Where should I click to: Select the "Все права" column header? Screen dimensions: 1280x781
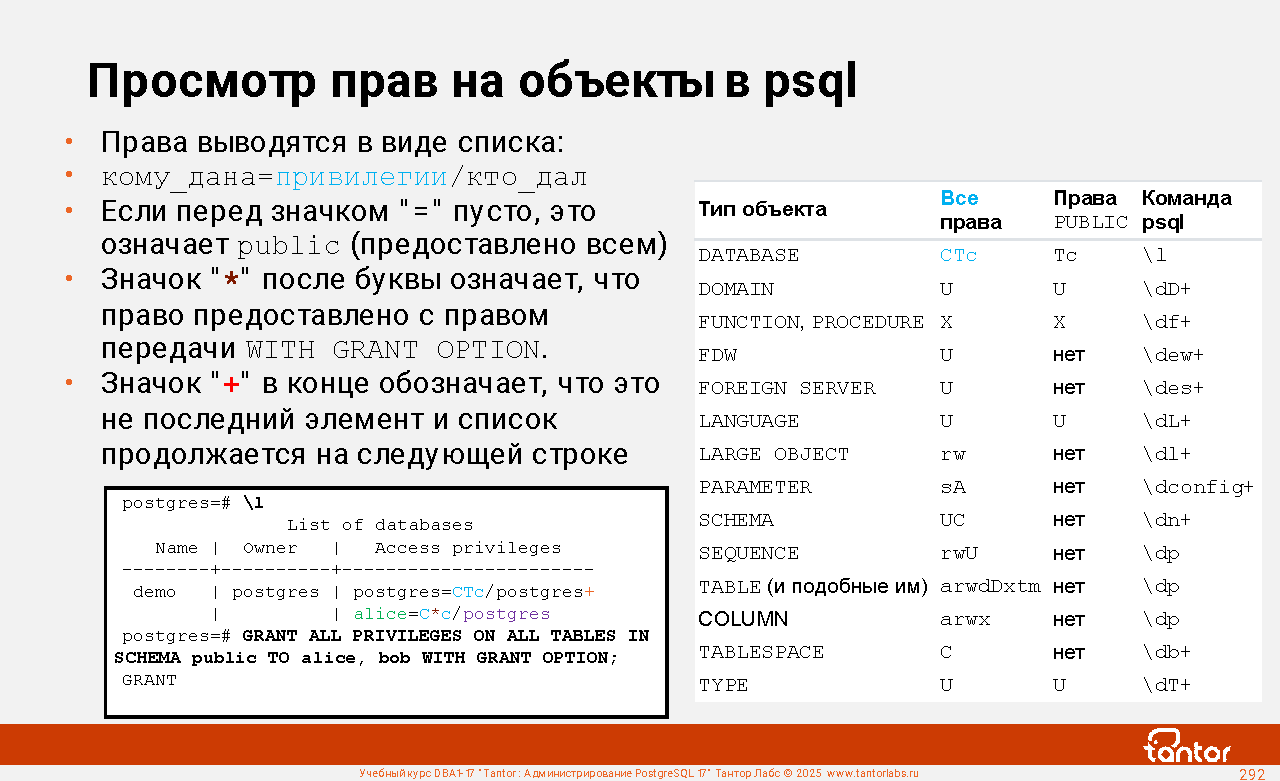(970, 210)
